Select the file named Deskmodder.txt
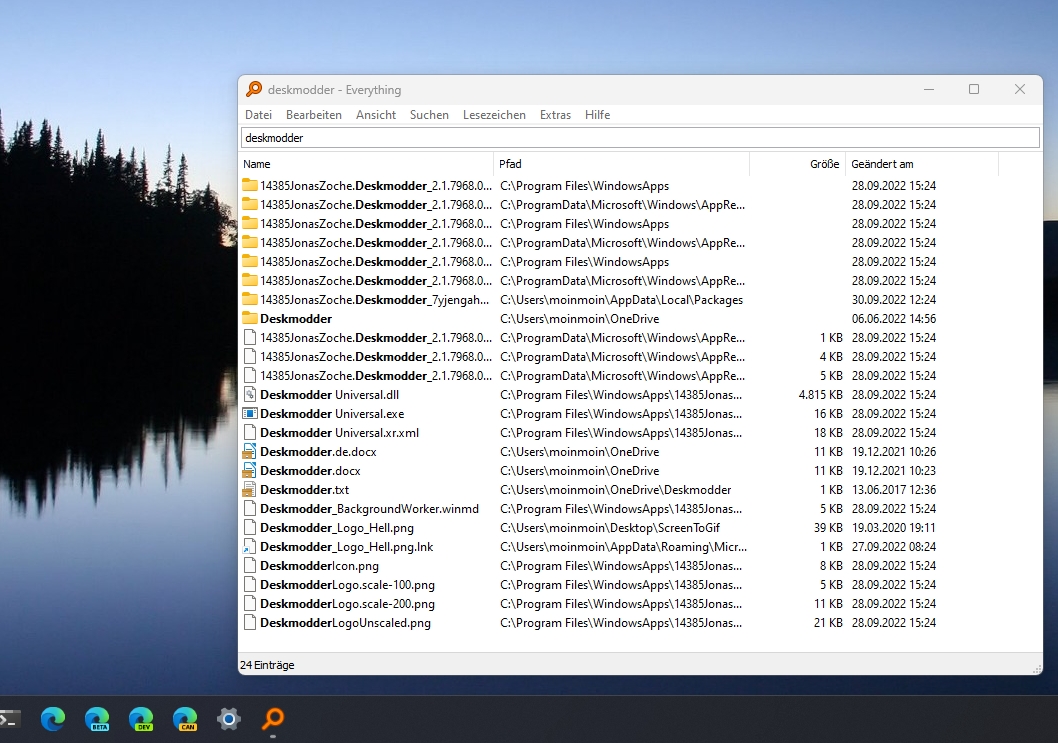Viewport: 1058px width, 743px height. (304, 490)
